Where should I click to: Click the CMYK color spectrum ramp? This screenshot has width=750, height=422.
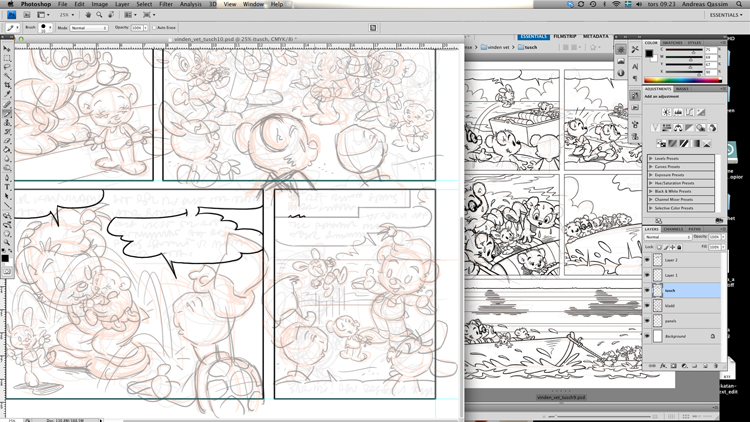coord(683,80)
